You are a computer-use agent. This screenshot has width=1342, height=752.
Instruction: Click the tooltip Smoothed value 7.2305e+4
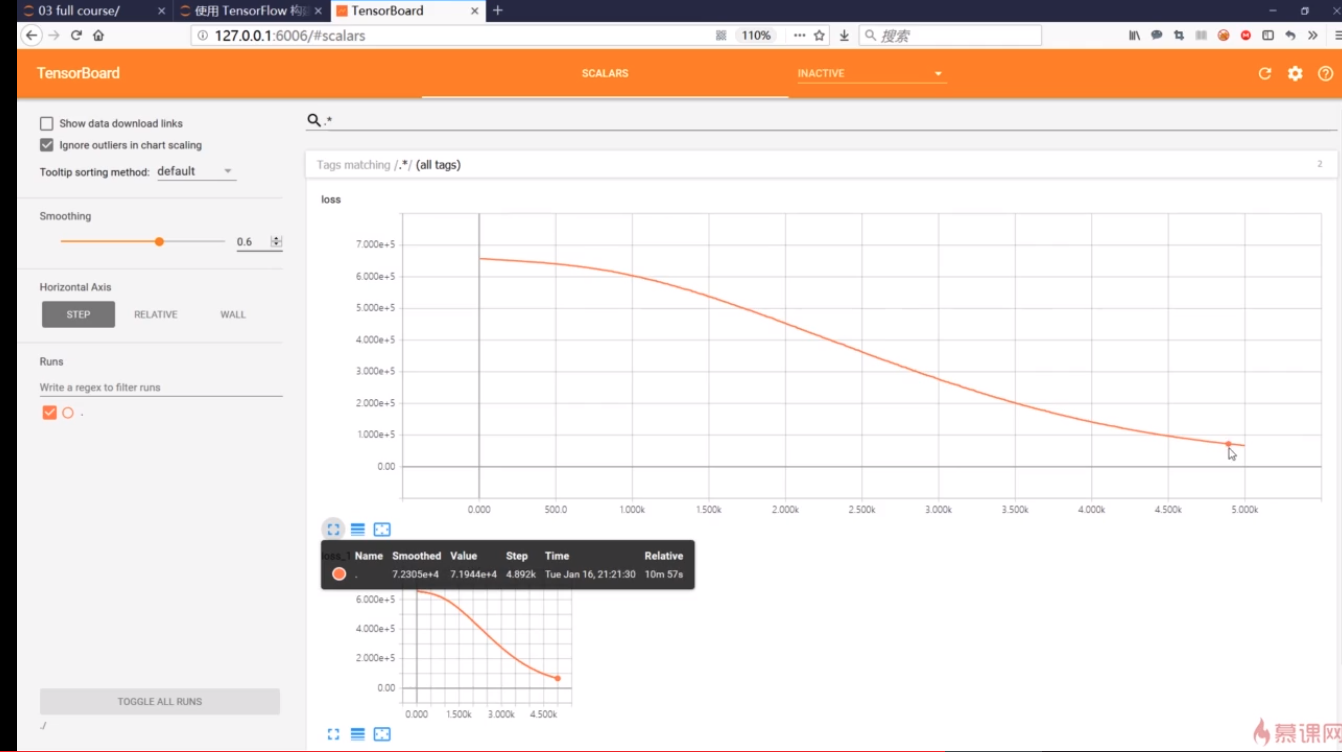tap(416, 574)
